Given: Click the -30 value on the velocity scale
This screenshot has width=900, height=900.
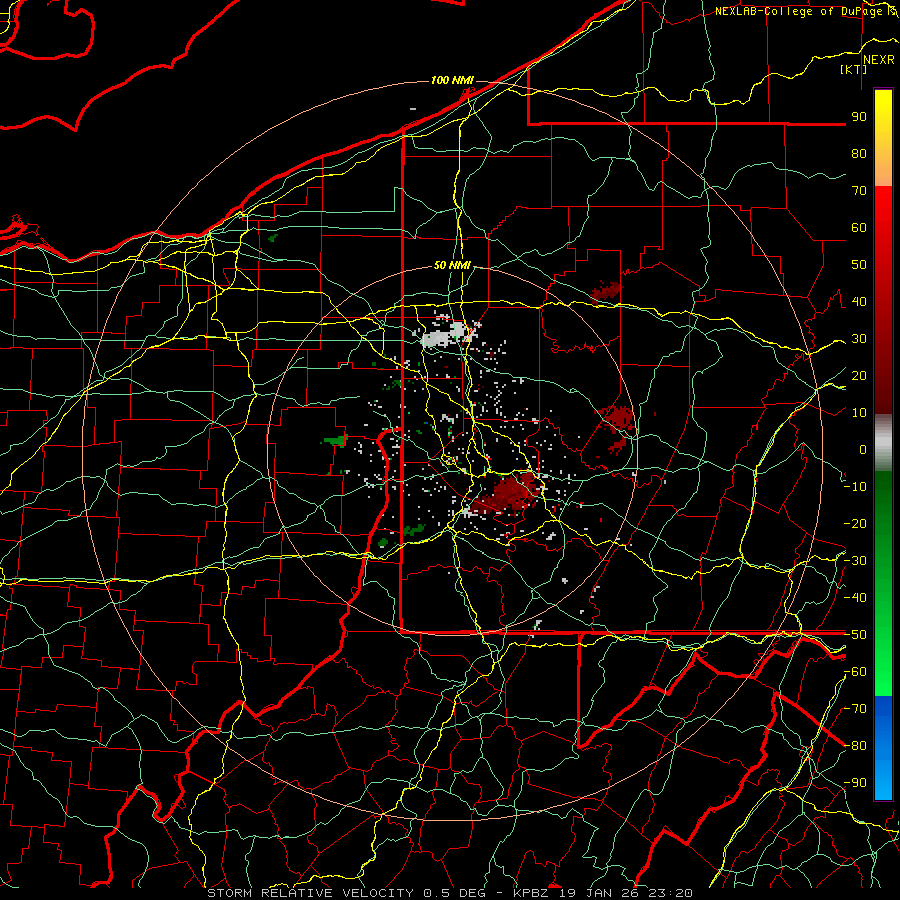Looking at the screenshot, I should click(x=855, y=561).
